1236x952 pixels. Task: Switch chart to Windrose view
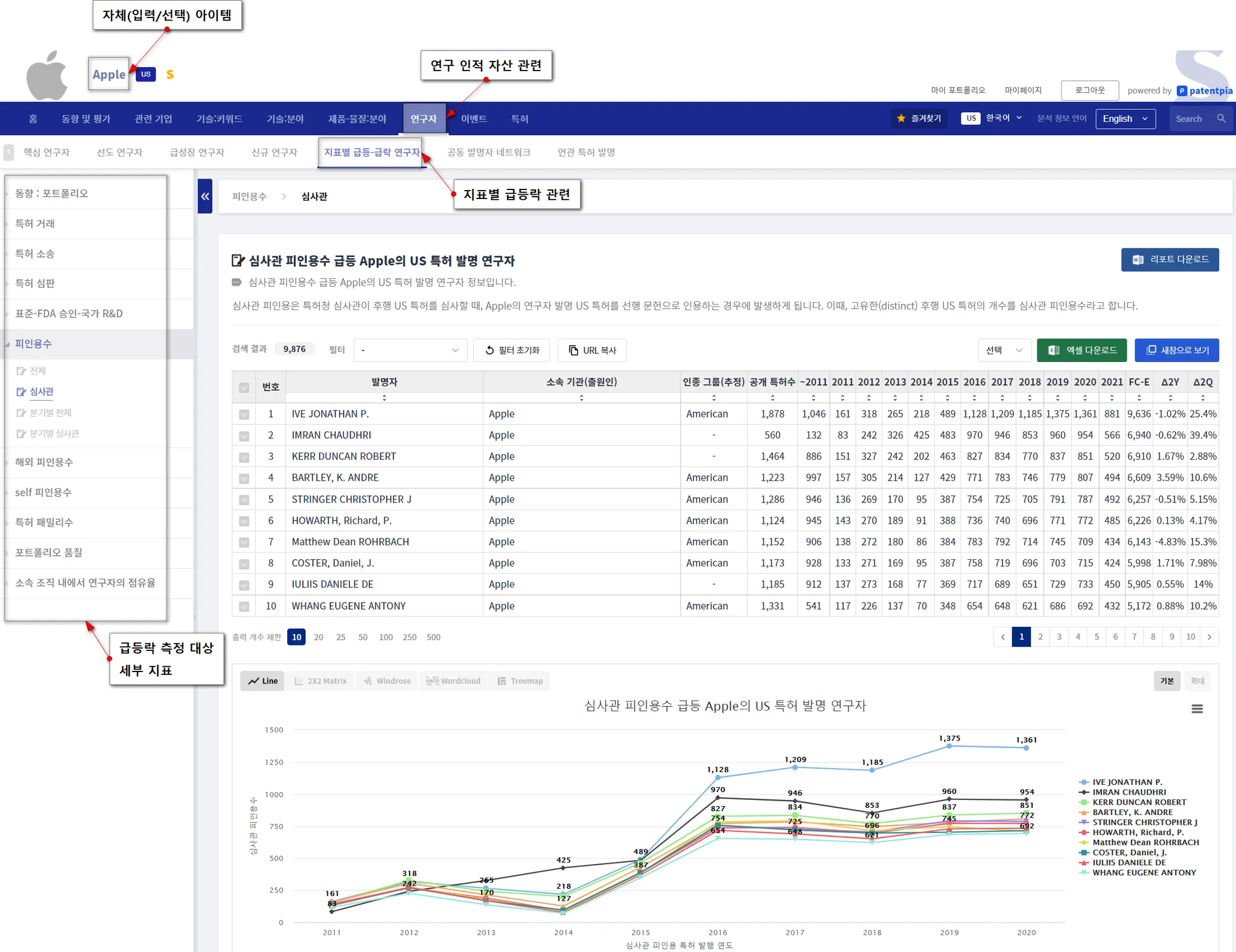[387, 681]
